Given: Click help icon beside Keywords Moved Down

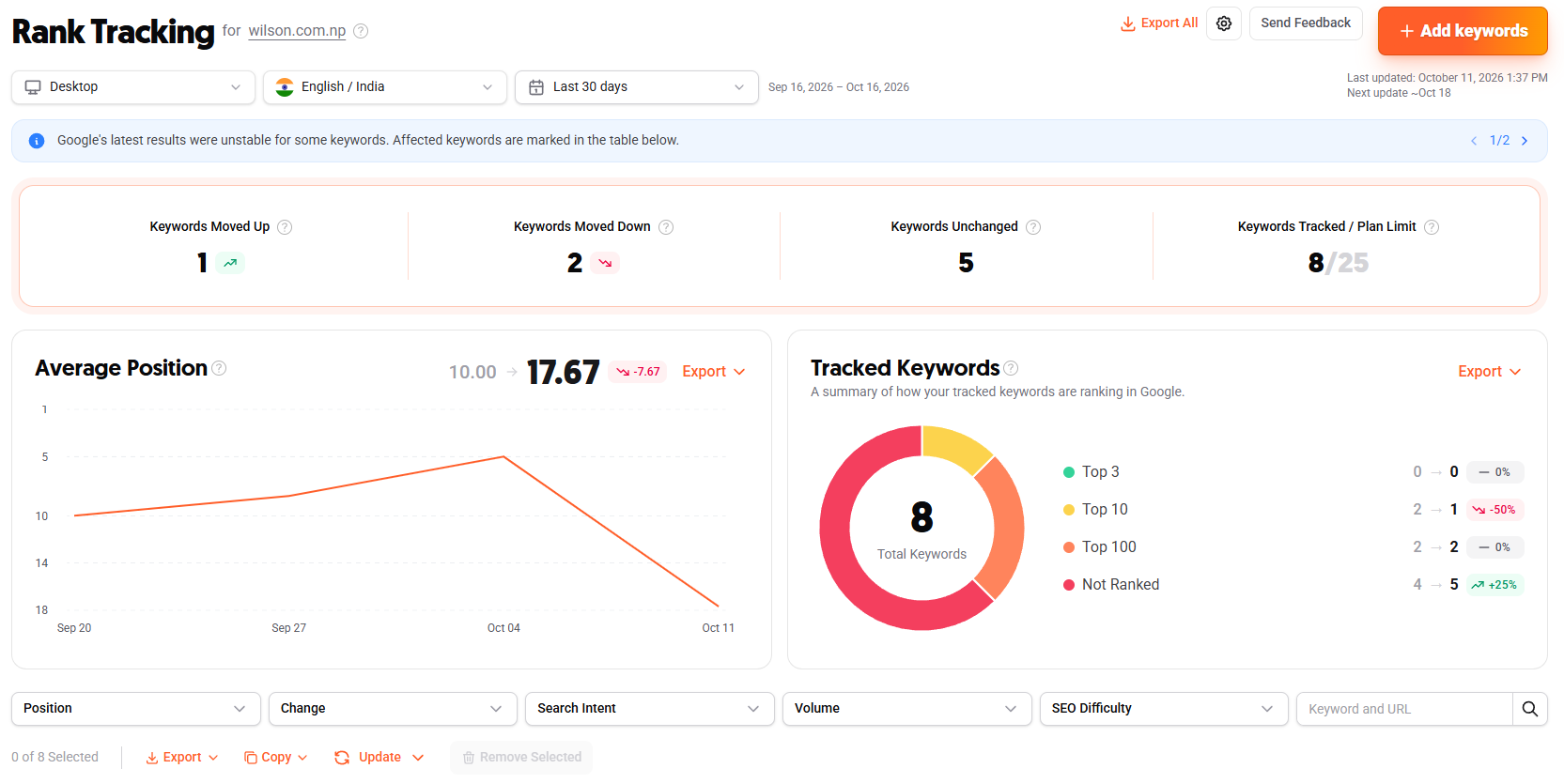Looking at the screenshot, I should point(666,227).
